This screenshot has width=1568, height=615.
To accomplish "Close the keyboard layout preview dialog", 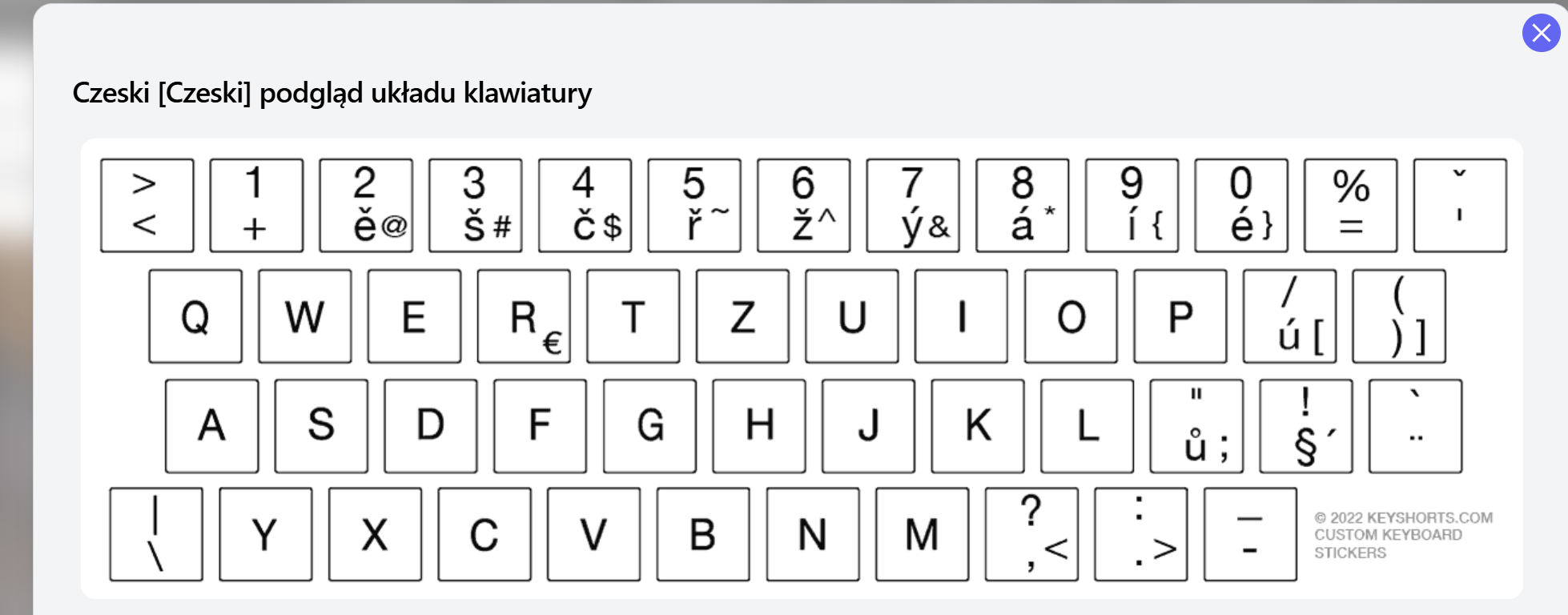I will click(x=1541, y=33).
